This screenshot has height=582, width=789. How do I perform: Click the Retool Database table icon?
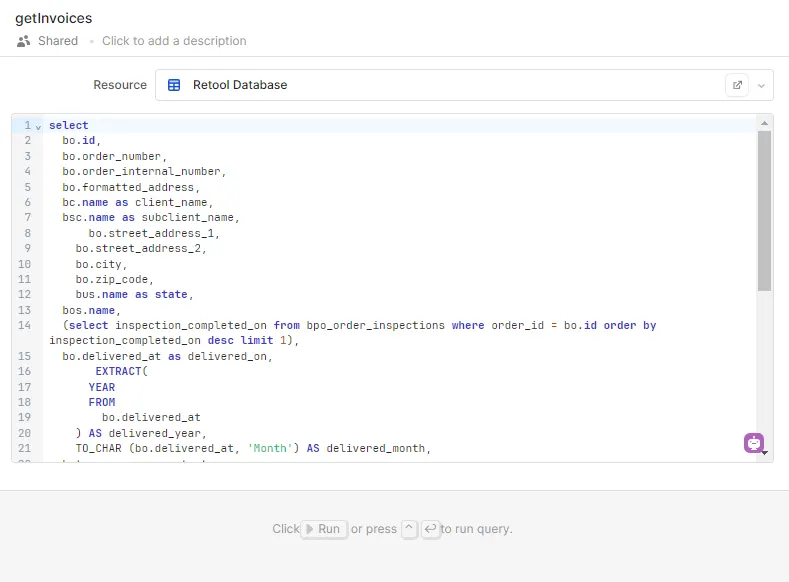coord(174,85)
